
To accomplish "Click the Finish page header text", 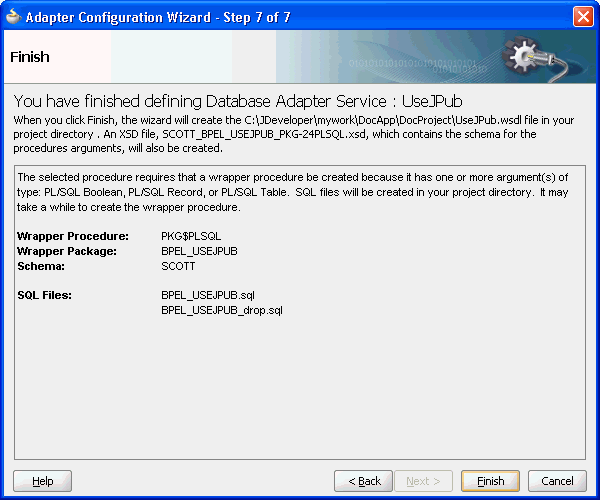I will tap(30, 57).
